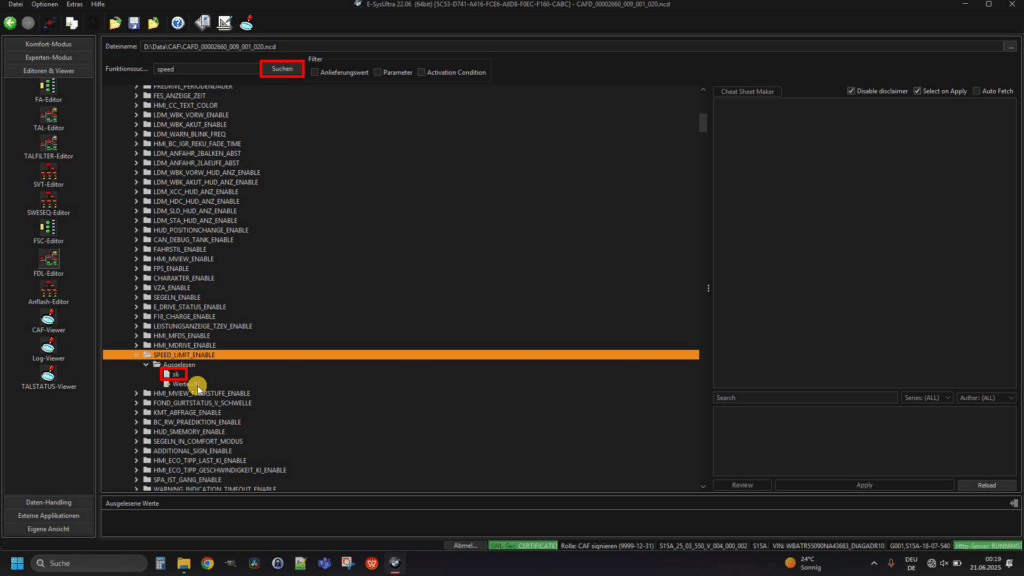Click the green back arrow in the toolbar
Screen dimensions: 1024x576
[10, 23]
